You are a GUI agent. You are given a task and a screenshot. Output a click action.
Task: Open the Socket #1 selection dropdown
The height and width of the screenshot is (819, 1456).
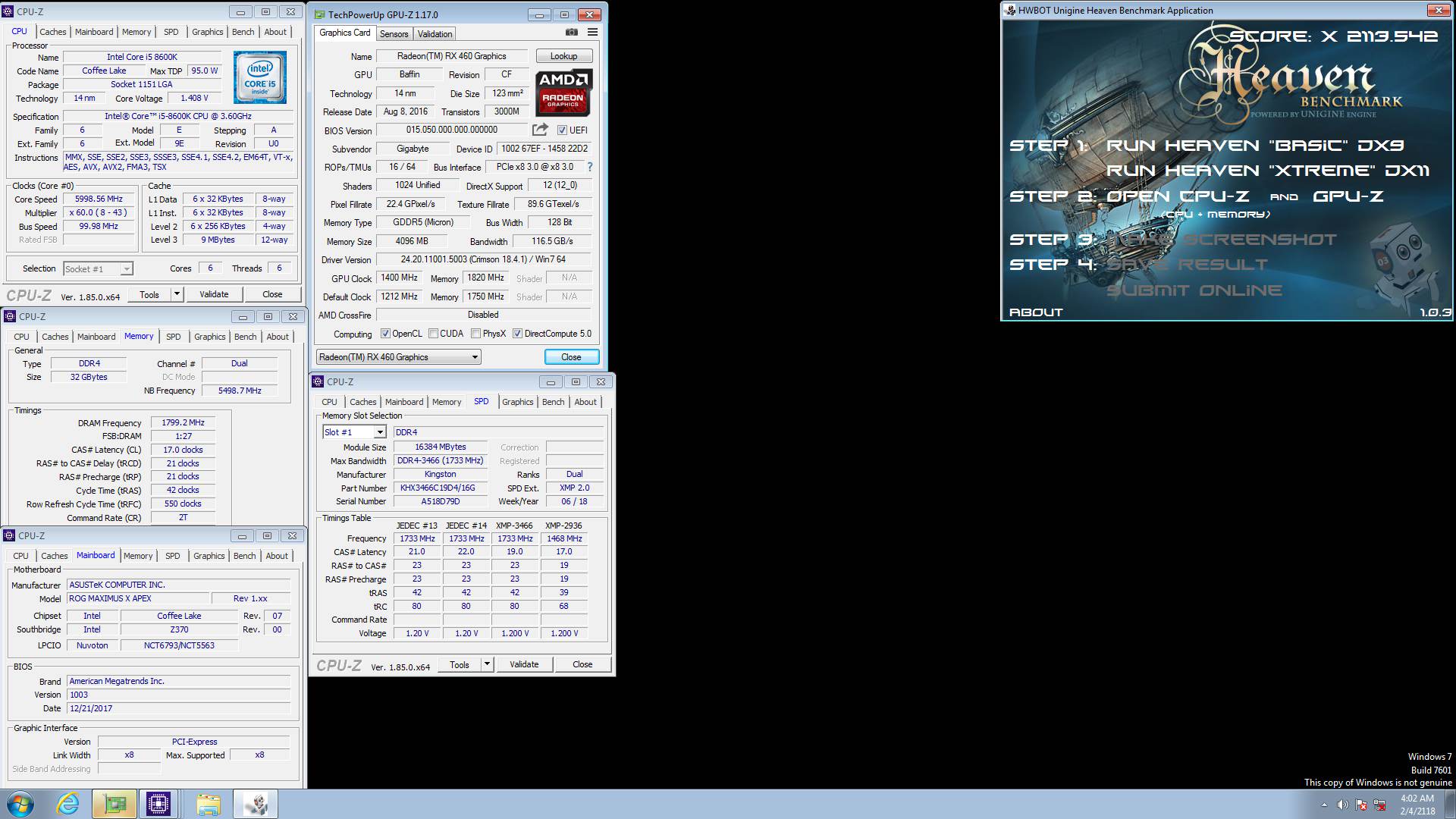pyautogui.click(x=98, y=269)
